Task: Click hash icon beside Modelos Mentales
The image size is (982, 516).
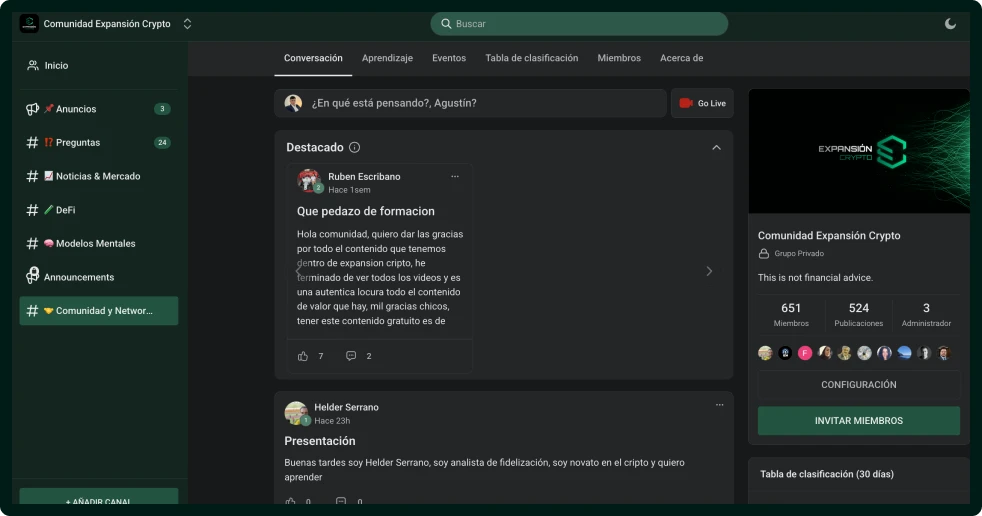Action: click(32, 244)
